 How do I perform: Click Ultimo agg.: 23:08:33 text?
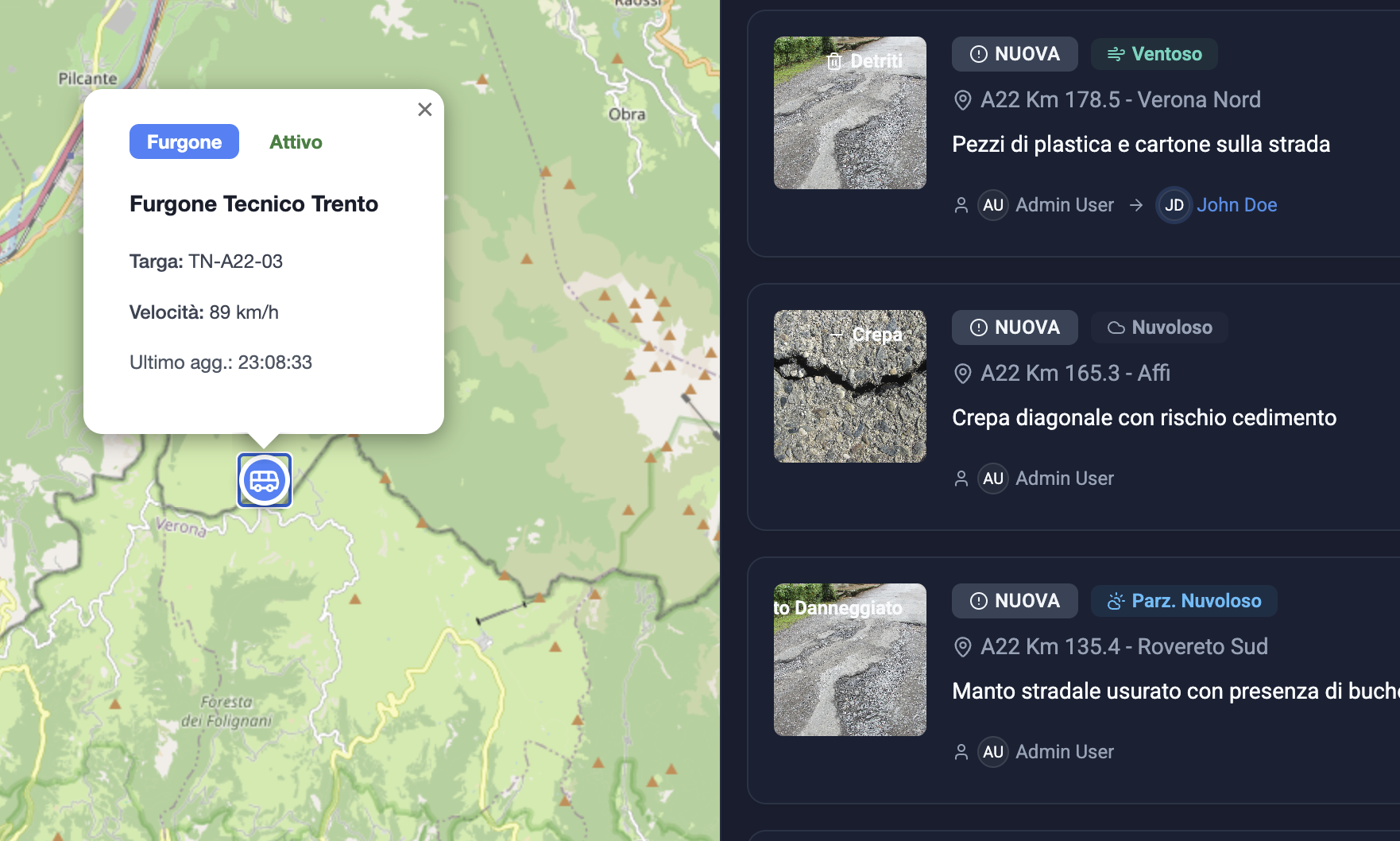click(x=221, y=362)
